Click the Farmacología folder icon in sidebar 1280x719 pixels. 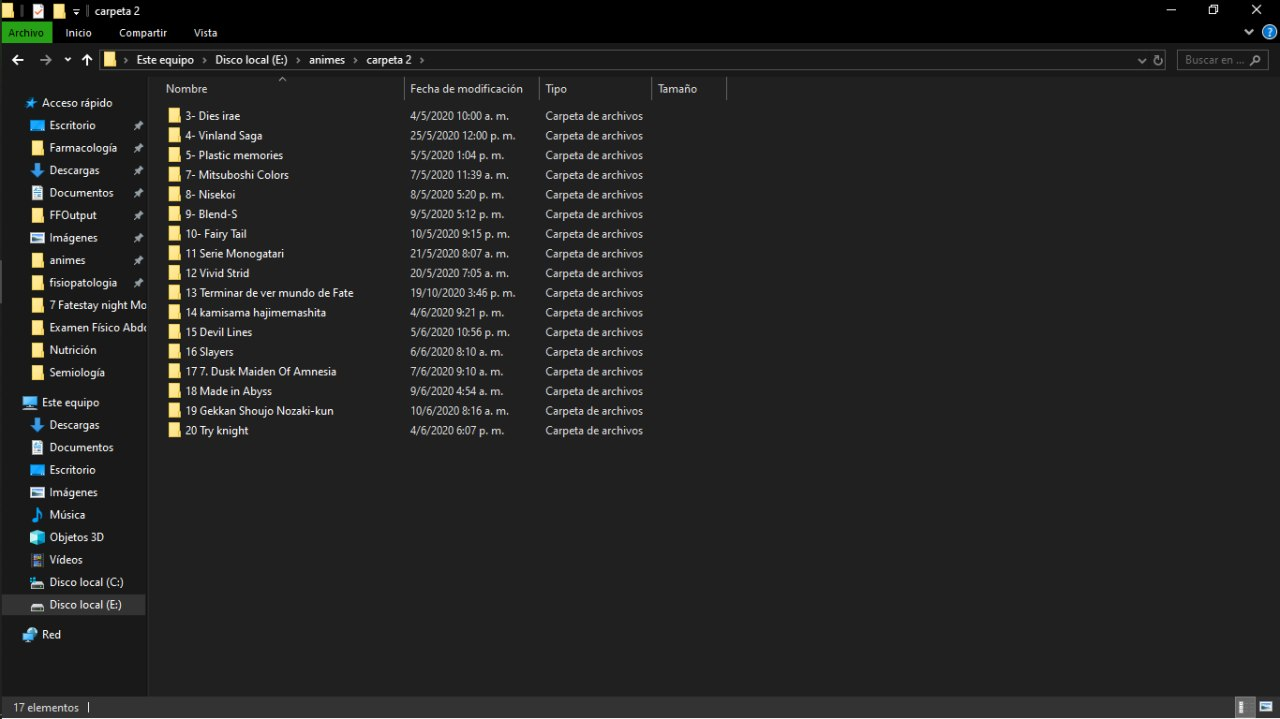point(38,148)
